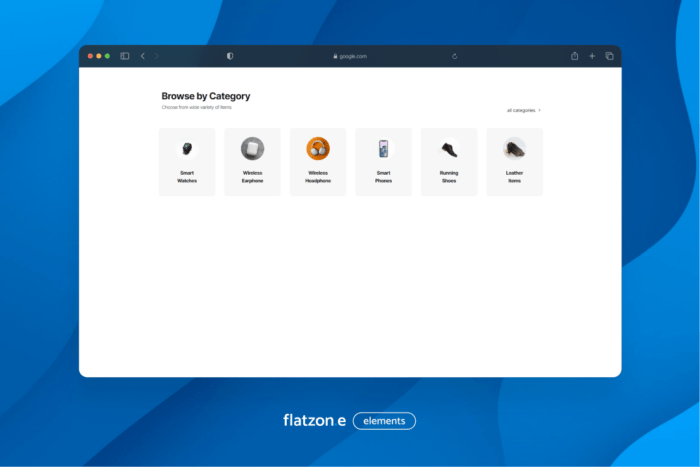Click the elements pill badge
Viewport: 700px width, 467px height.
coord(384,421)
